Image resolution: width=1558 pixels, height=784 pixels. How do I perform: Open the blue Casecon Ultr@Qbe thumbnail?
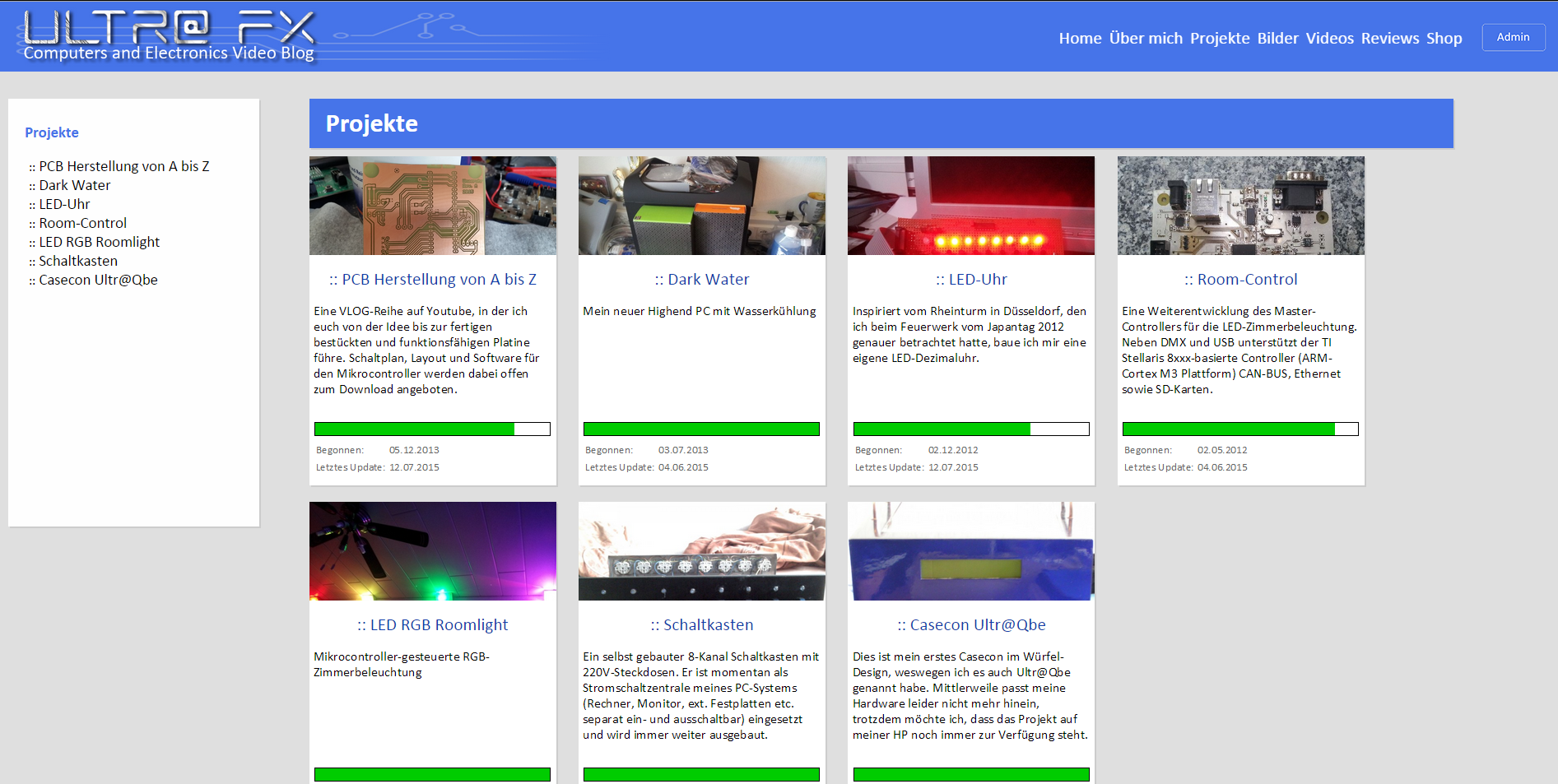coord(971,551)
